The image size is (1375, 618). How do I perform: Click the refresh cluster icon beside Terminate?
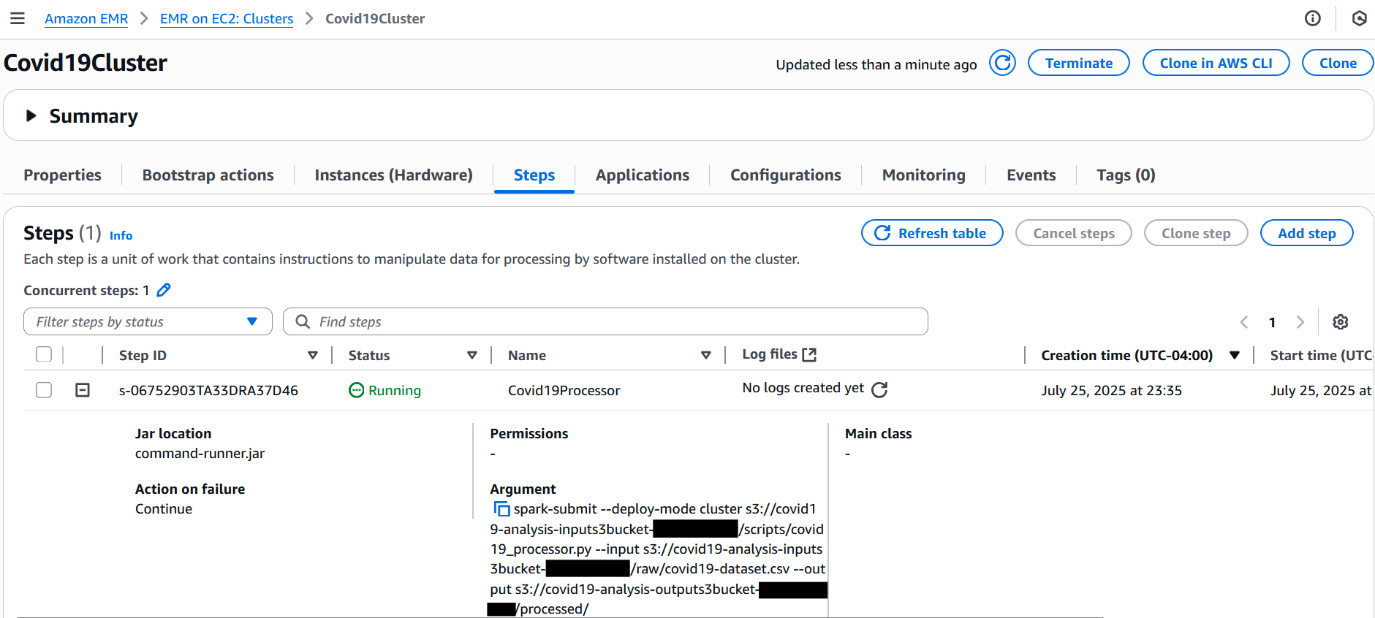[1002, 63]
